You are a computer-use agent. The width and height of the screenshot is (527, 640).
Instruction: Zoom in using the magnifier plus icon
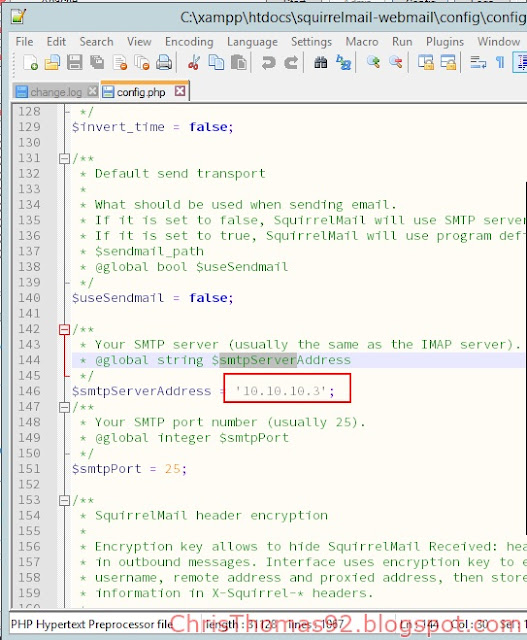click(x=373, y=62)
